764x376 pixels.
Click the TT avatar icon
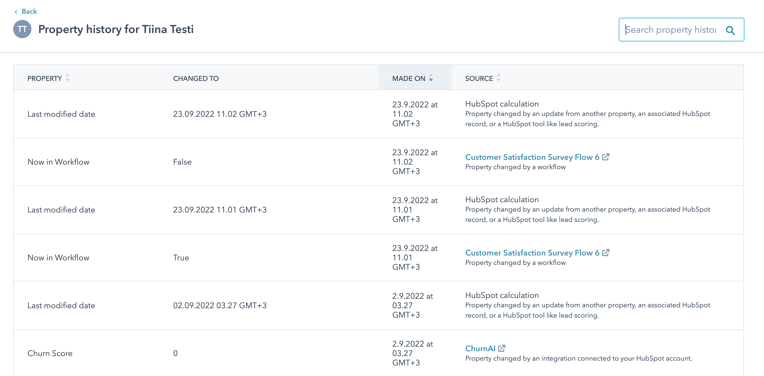22,29
